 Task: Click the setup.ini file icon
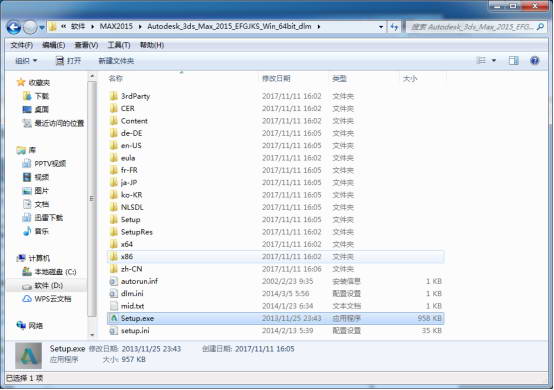113,331
